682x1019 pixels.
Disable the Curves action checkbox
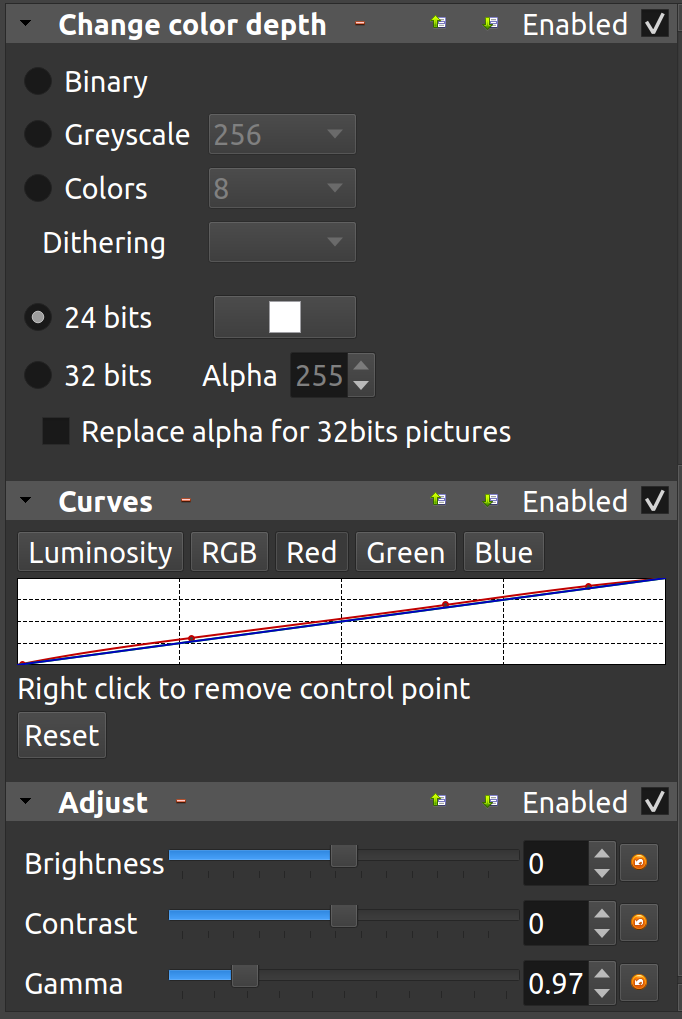(655, 500)
